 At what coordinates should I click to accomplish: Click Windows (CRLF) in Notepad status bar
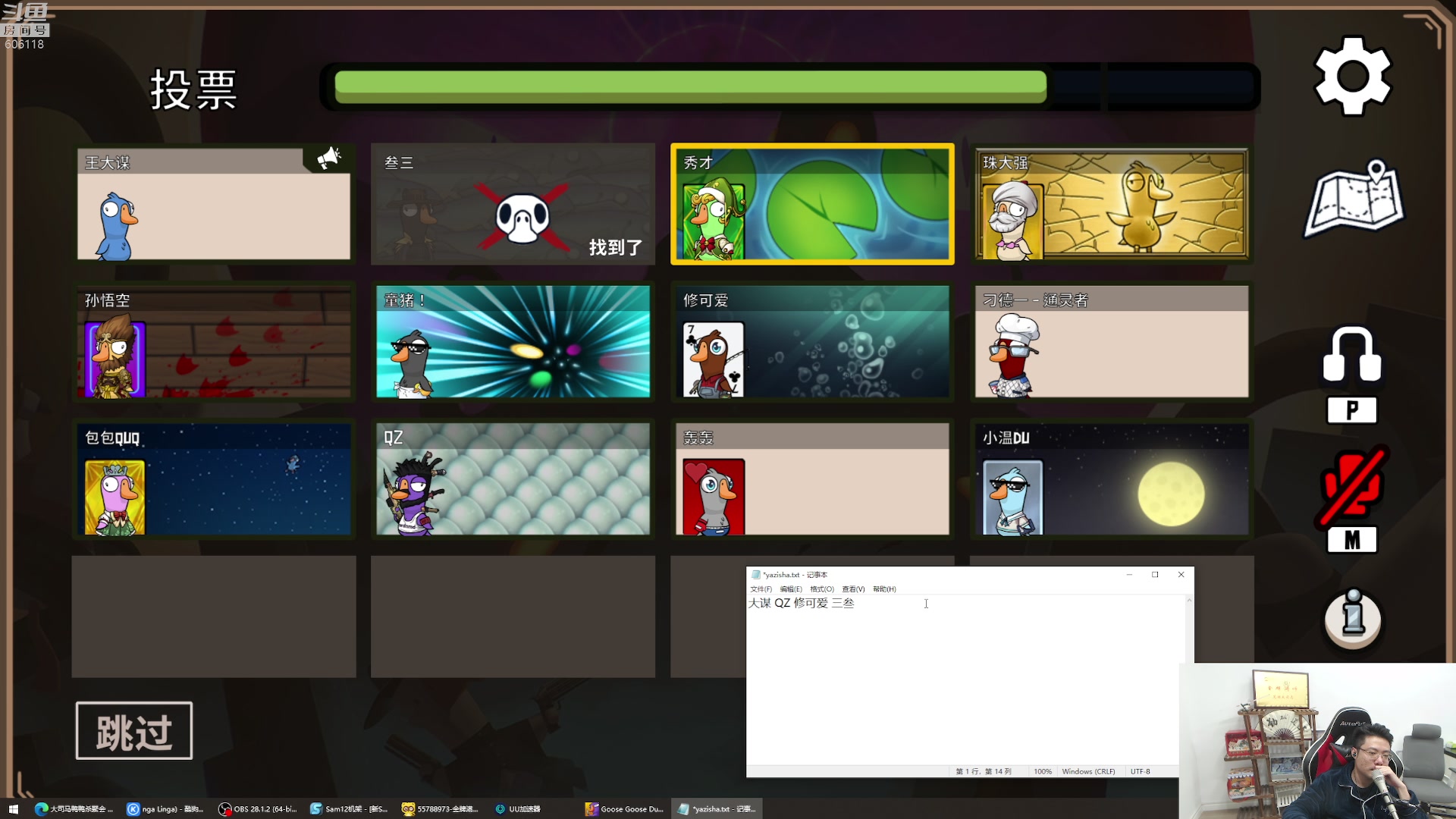(1088, 771)
